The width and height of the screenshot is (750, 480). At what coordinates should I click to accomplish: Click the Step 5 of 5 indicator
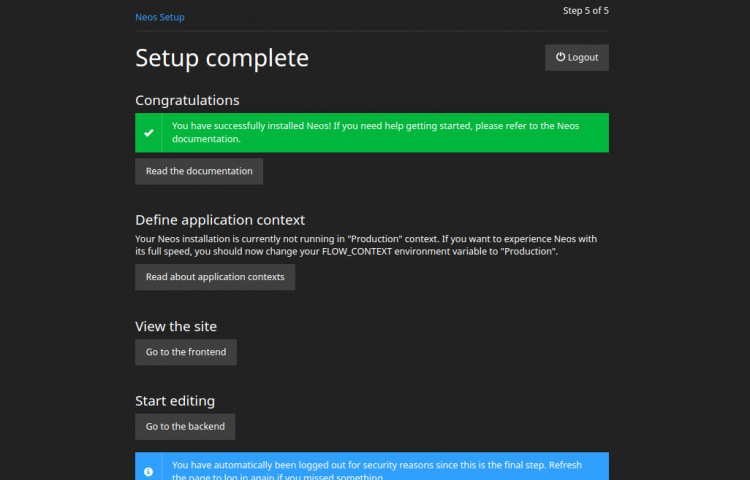(585, 11)
